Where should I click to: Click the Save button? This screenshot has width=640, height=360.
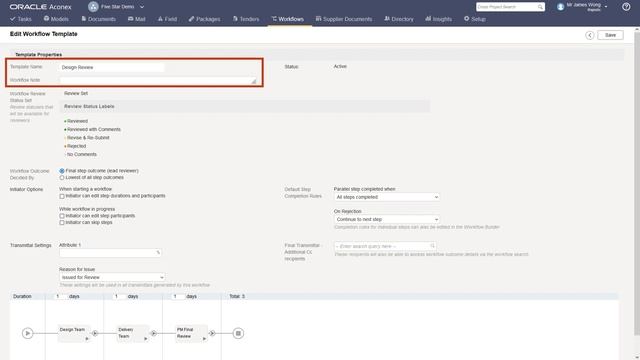tap(610, 35)
